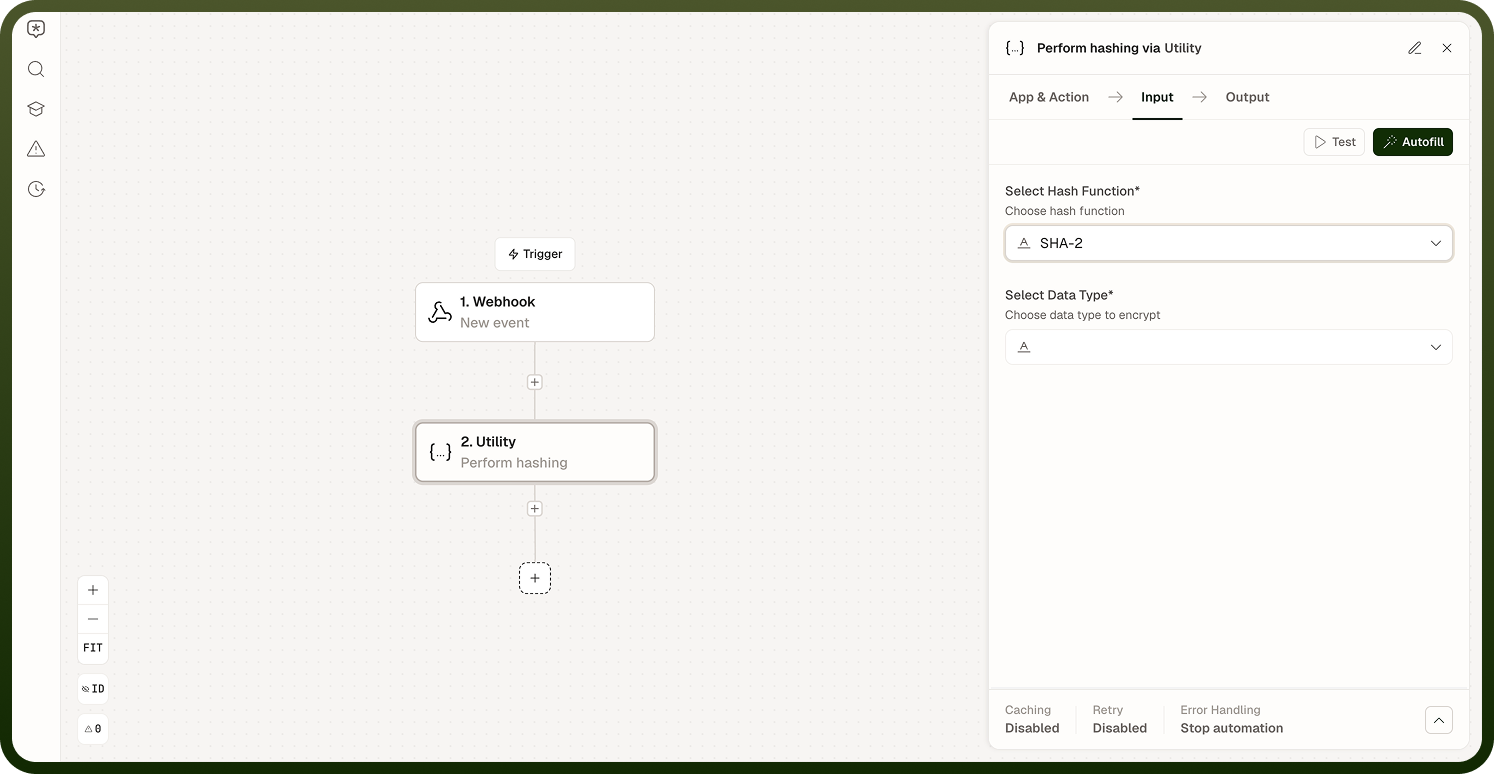Open the Select Data Type dropdown

click(1228, 347)
